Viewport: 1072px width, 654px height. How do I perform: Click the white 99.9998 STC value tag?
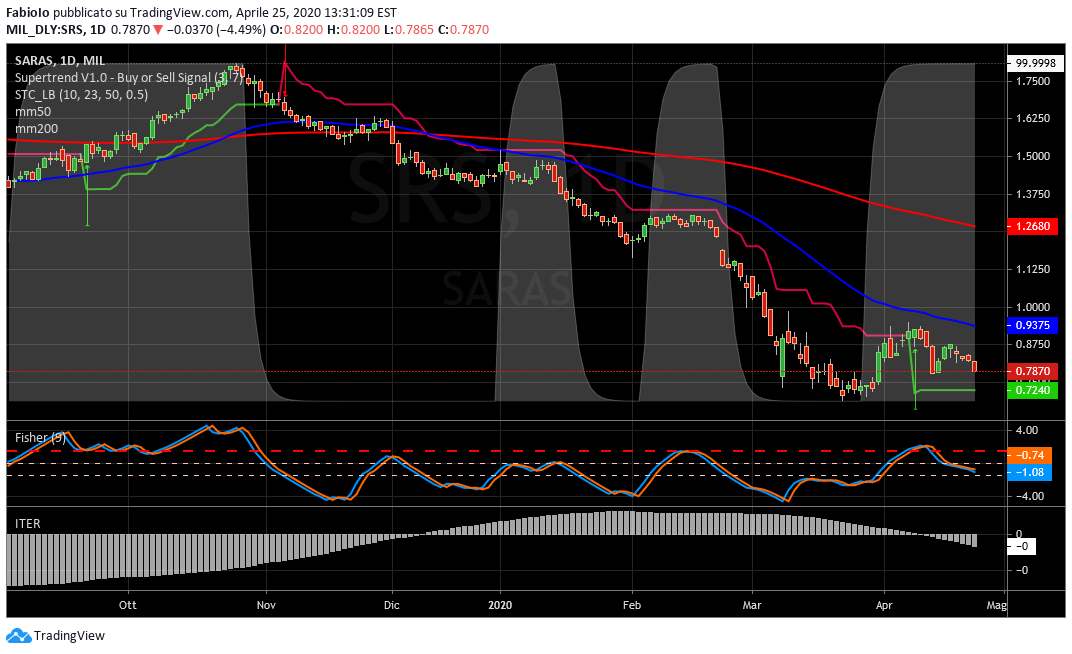[x=1031, y=62]
